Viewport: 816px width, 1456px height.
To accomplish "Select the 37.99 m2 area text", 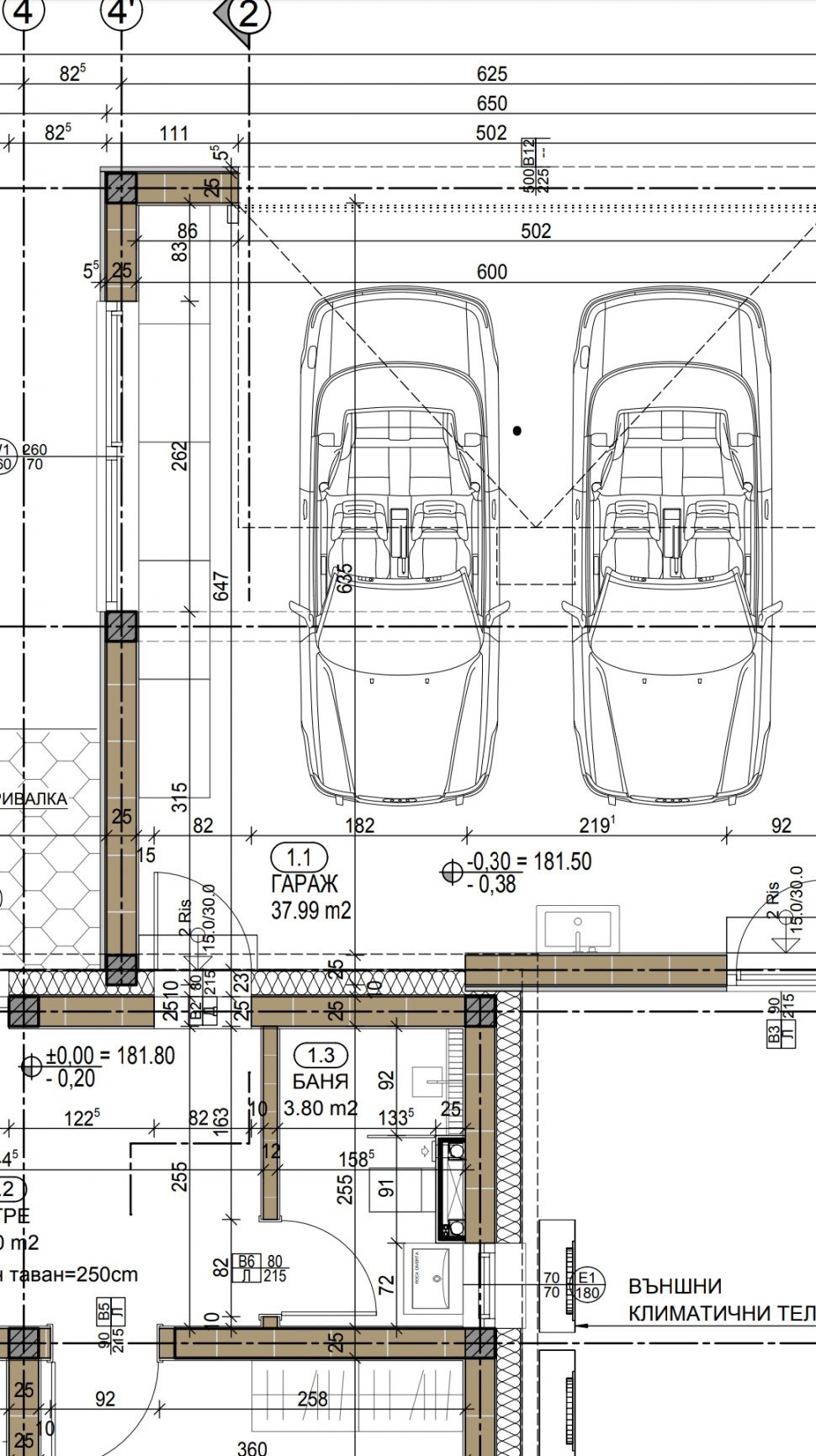I will tap(310, 909).
